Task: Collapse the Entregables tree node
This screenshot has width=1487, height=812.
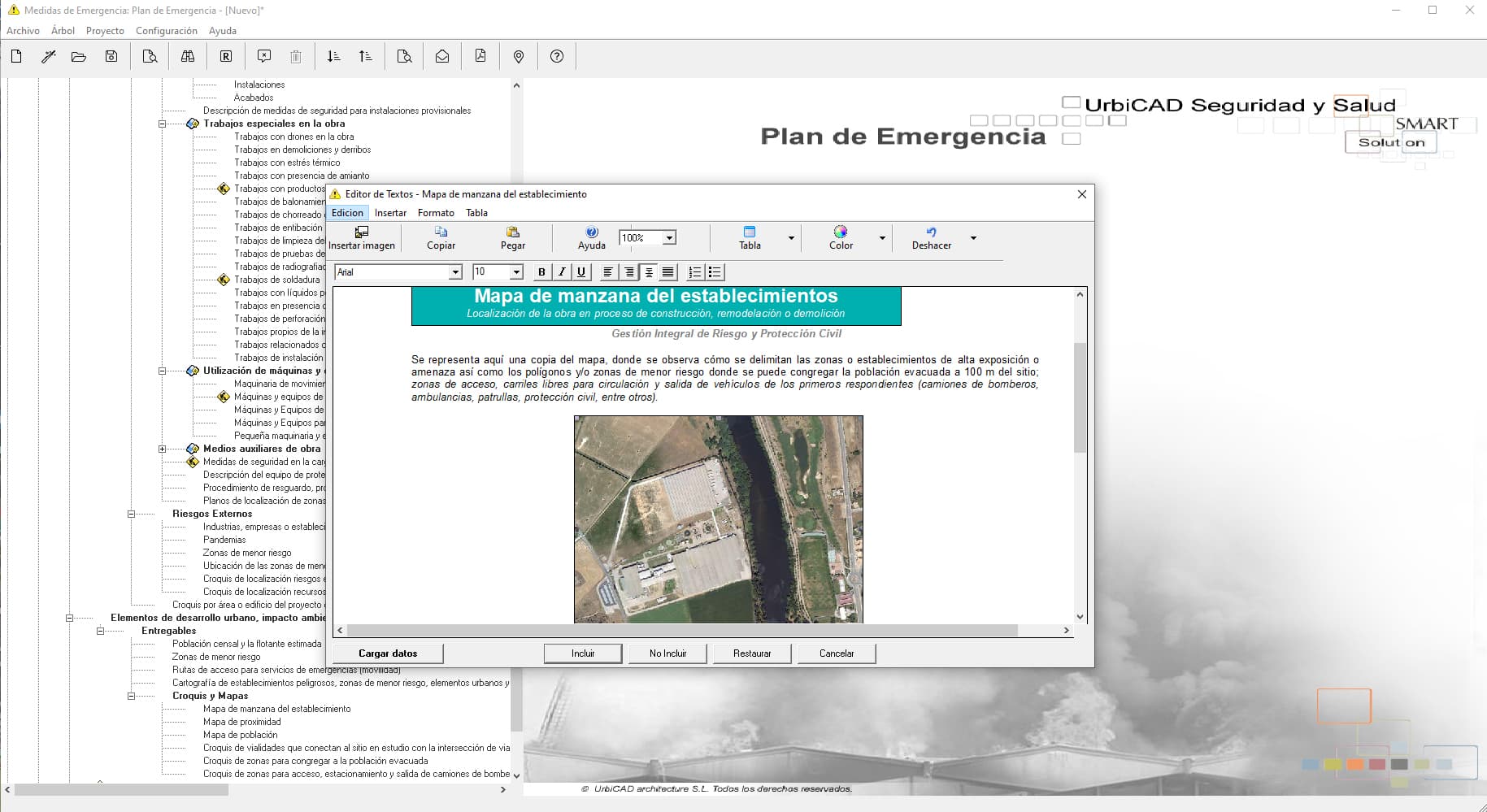Action: coord(100,631)
